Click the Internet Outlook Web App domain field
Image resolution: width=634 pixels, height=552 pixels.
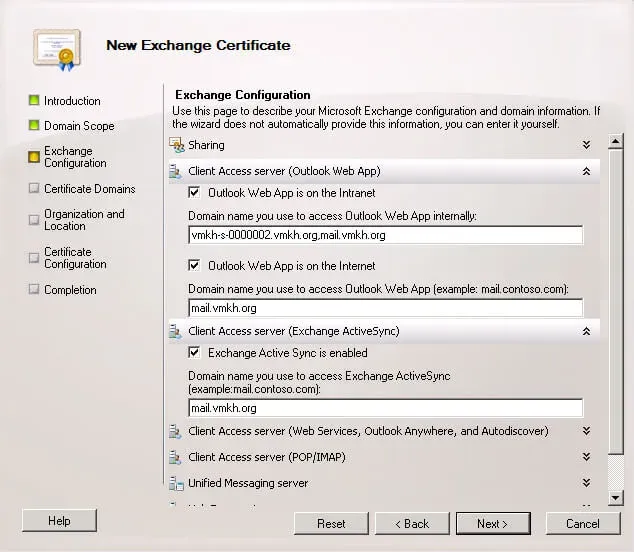pos(386,308)
